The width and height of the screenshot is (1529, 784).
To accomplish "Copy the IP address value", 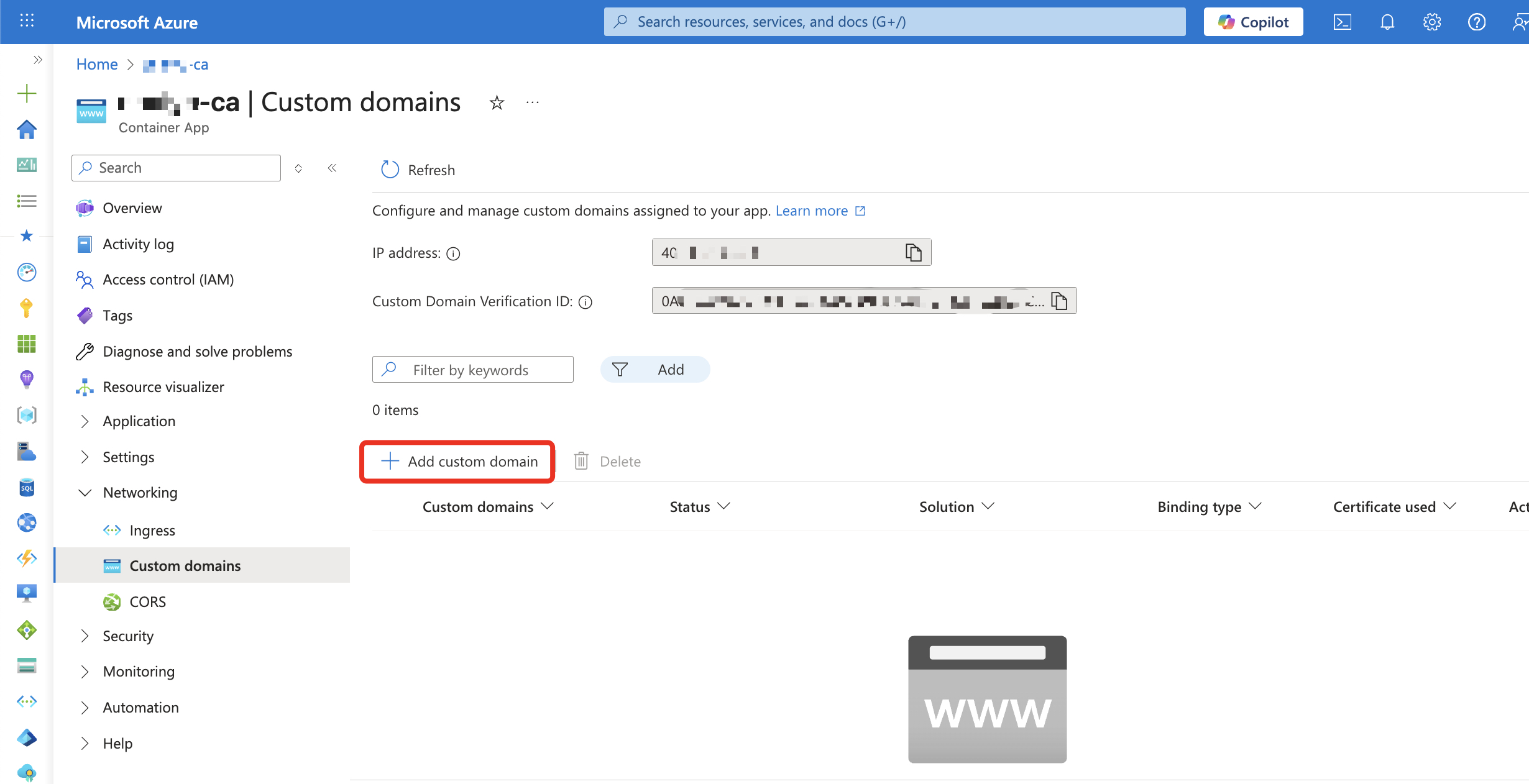I will [913, 252].
